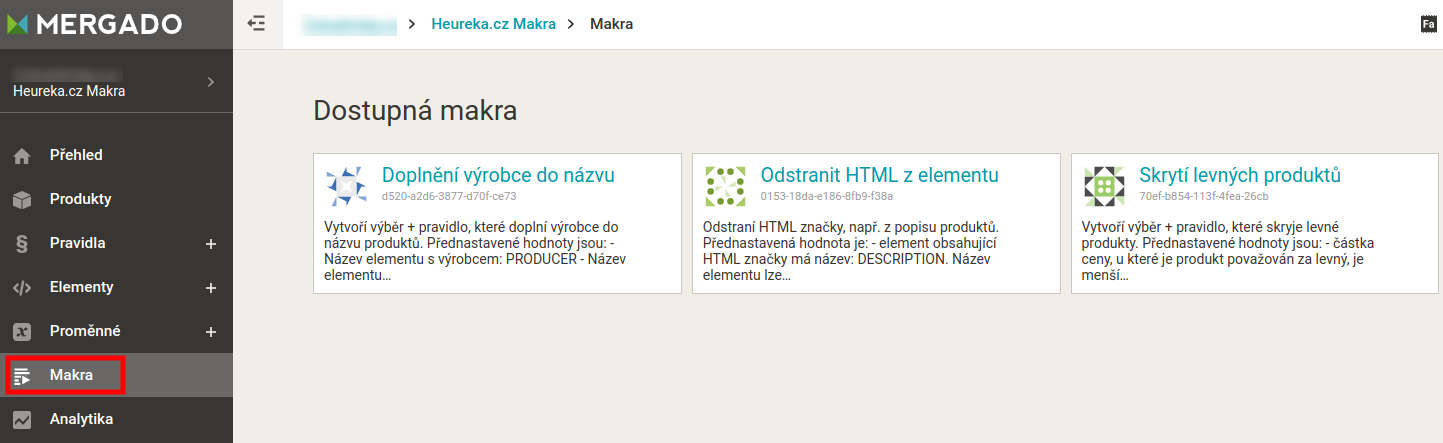Click the Fa icon in top right corner
This screenshot has width=1443, height=443.
(x=1428, y=24)
